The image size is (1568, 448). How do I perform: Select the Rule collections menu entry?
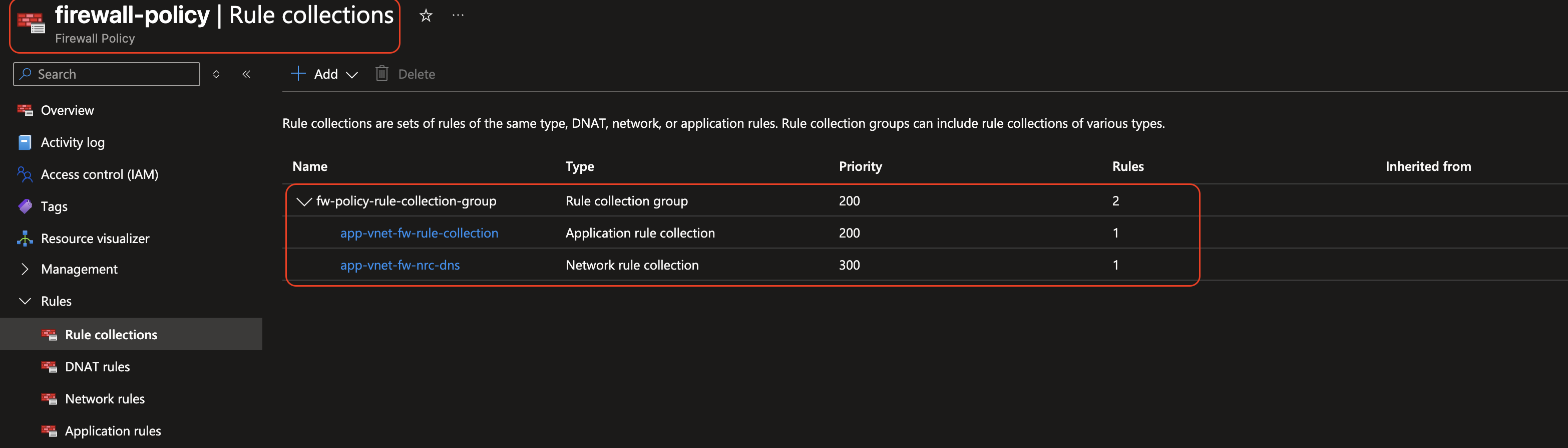(x=111, y=334)
